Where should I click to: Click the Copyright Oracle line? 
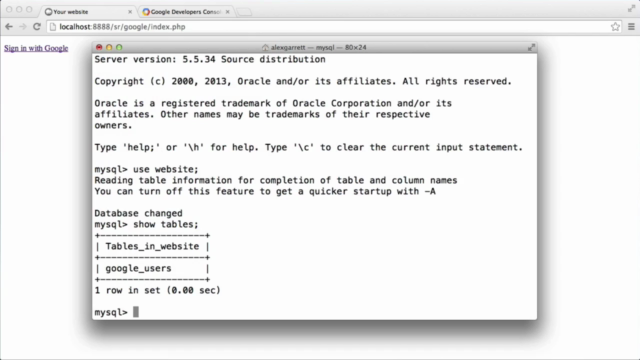[x=303, y=82]
